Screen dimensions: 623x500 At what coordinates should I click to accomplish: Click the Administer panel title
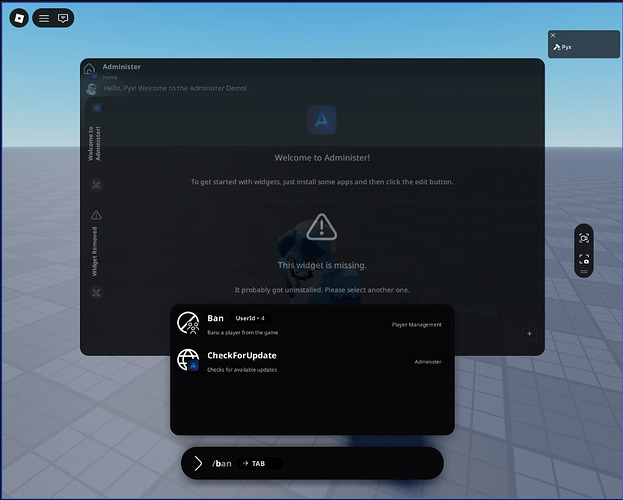click(122, 67)
